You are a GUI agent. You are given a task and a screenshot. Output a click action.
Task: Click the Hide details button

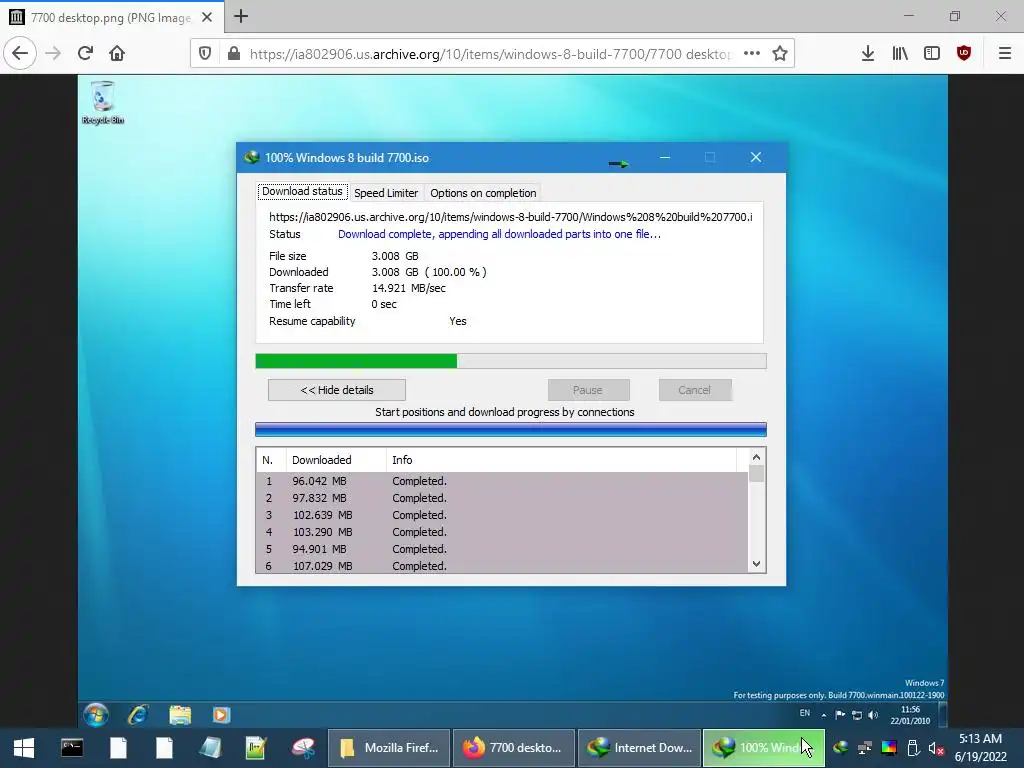pyautogui.click(x=337, y=390)
